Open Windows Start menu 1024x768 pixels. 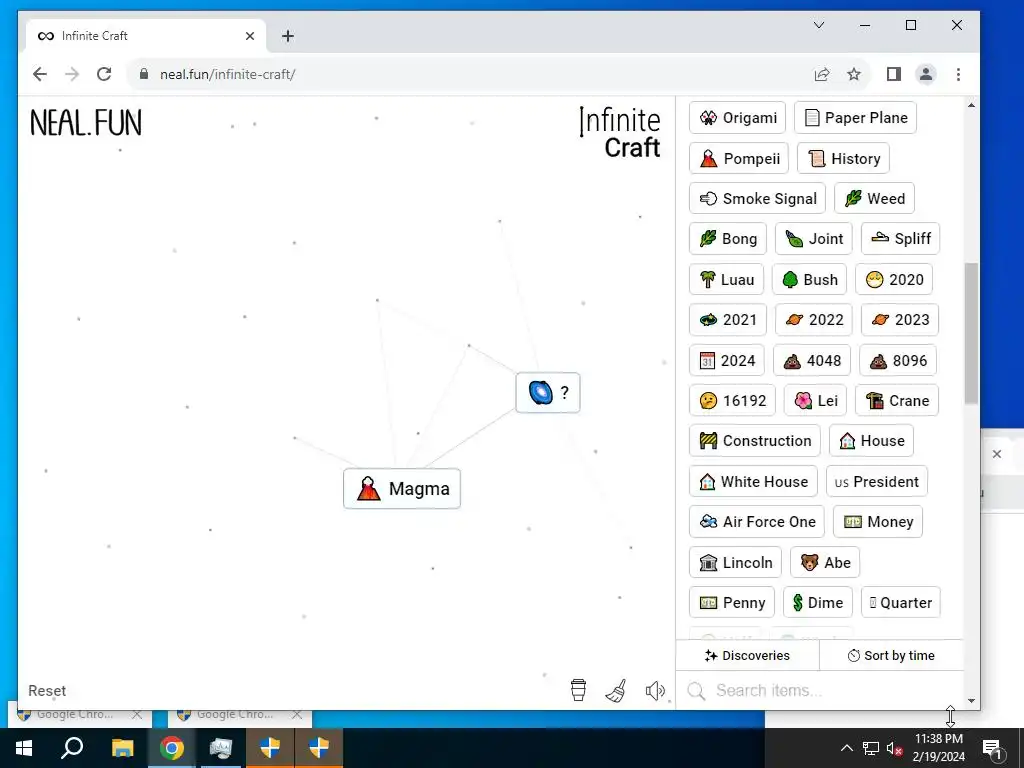tap(24, 748)
